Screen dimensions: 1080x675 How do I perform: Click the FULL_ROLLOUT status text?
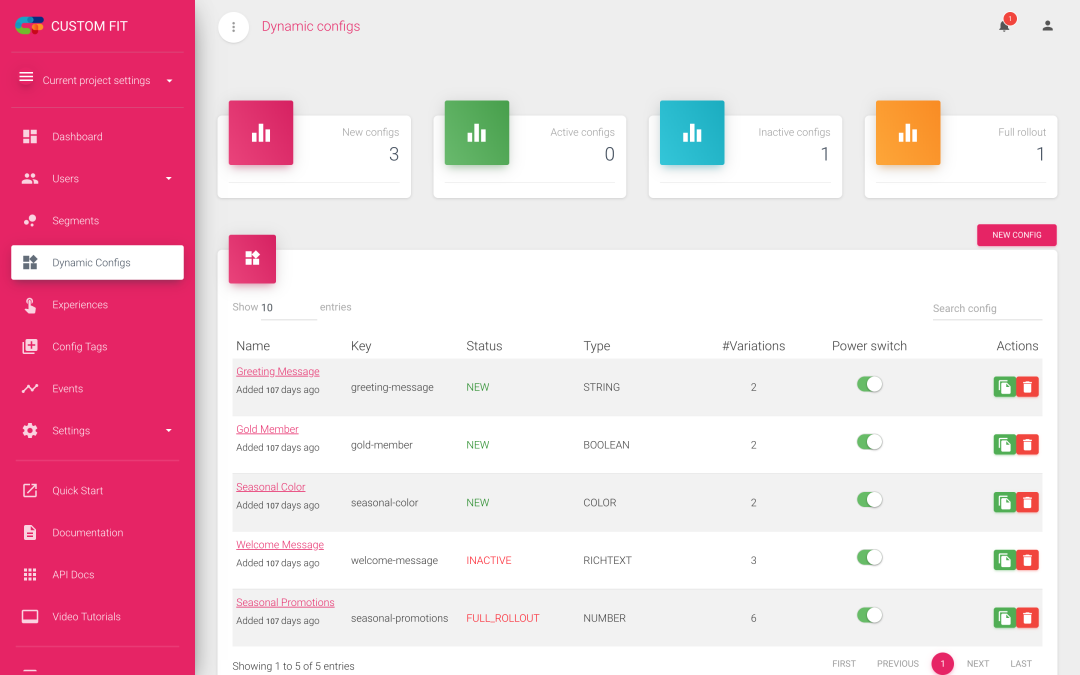click(x=503, y=619)
